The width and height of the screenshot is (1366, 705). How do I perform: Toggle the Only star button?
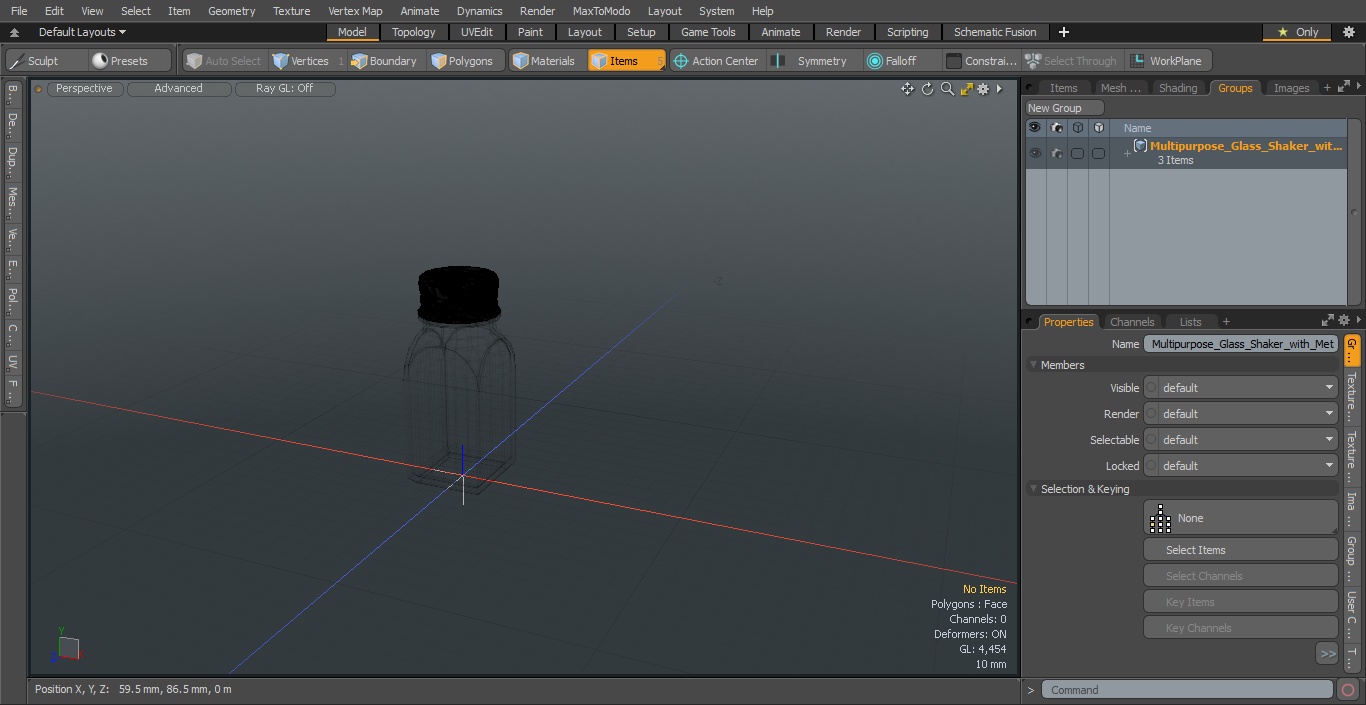point(1297,32)
